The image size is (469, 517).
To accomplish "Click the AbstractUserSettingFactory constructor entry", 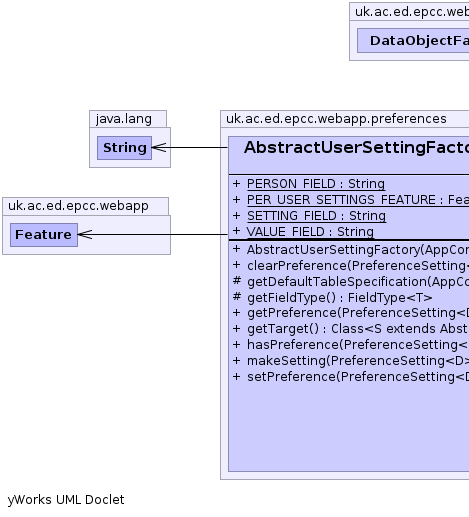I will [x=358, y=250].
